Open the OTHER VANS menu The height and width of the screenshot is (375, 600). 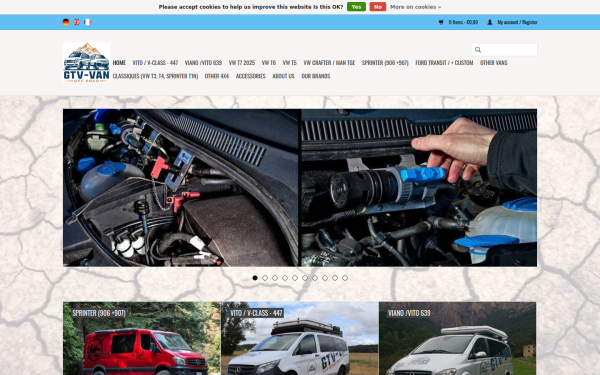pos(494,63)
